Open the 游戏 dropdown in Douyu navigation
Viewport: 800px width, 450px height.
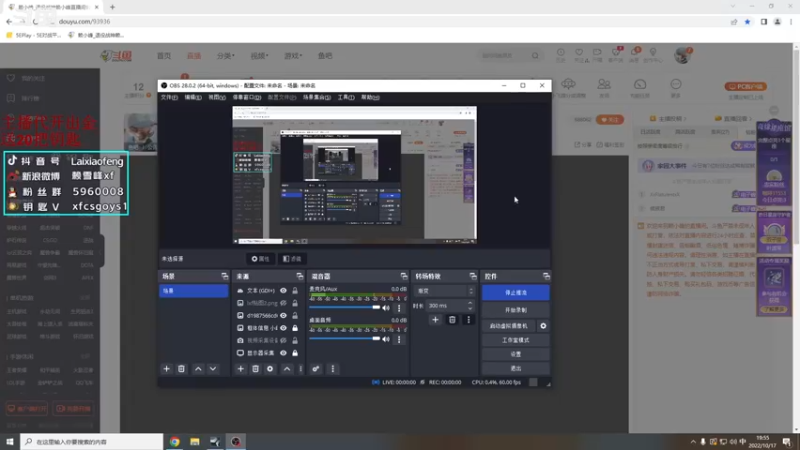293,56
